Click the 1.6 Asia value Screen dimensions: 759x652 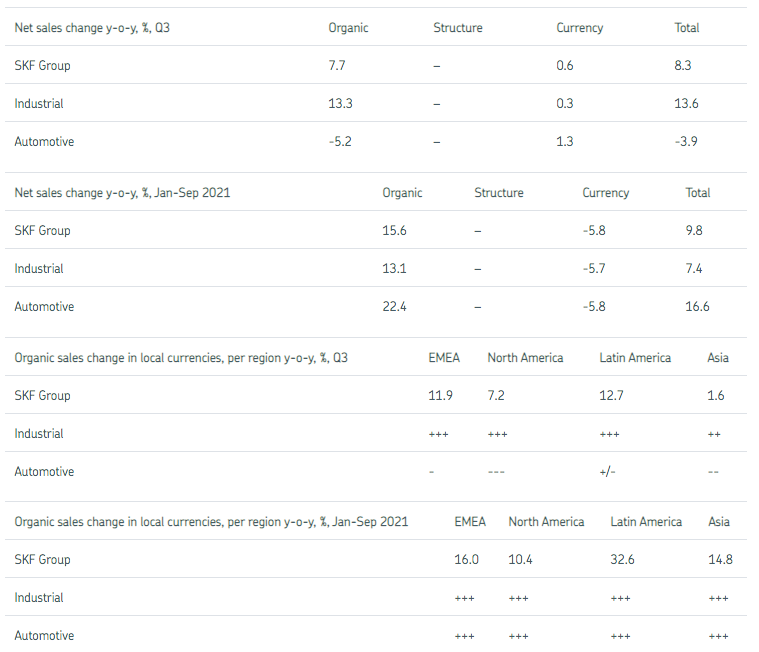coord(715,396)
